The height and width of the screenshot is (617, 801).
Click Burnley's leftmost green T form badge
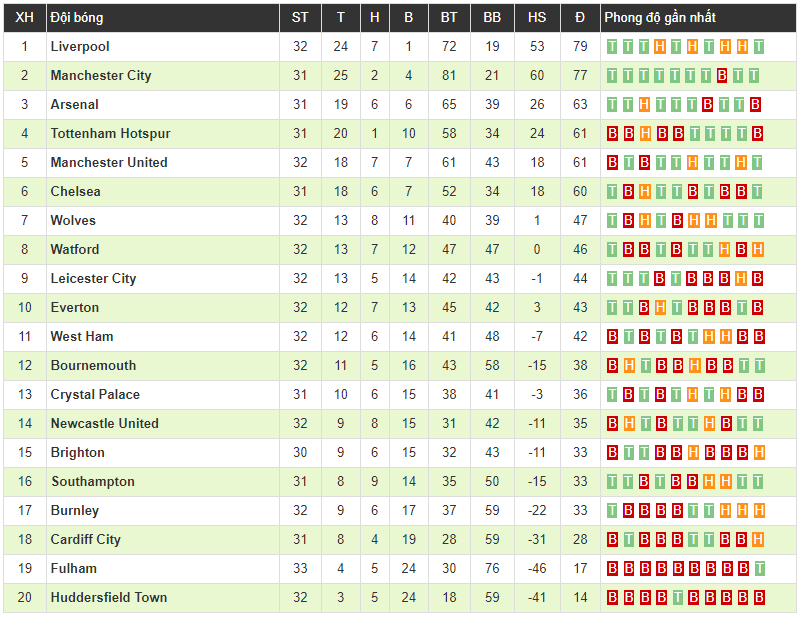click(613, 511)
